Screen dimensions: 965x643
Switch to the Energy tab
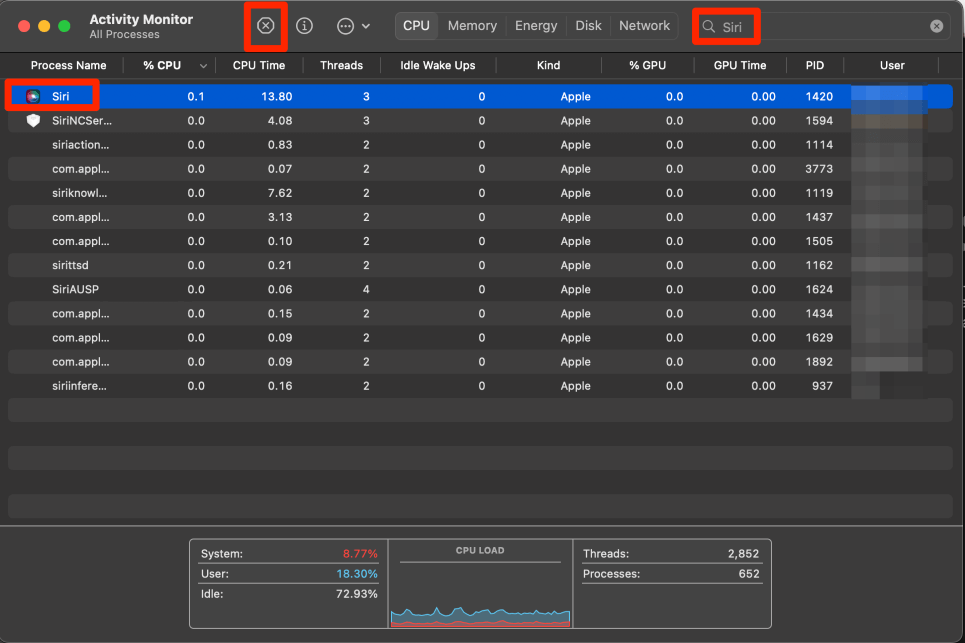[x=536, y=26]
